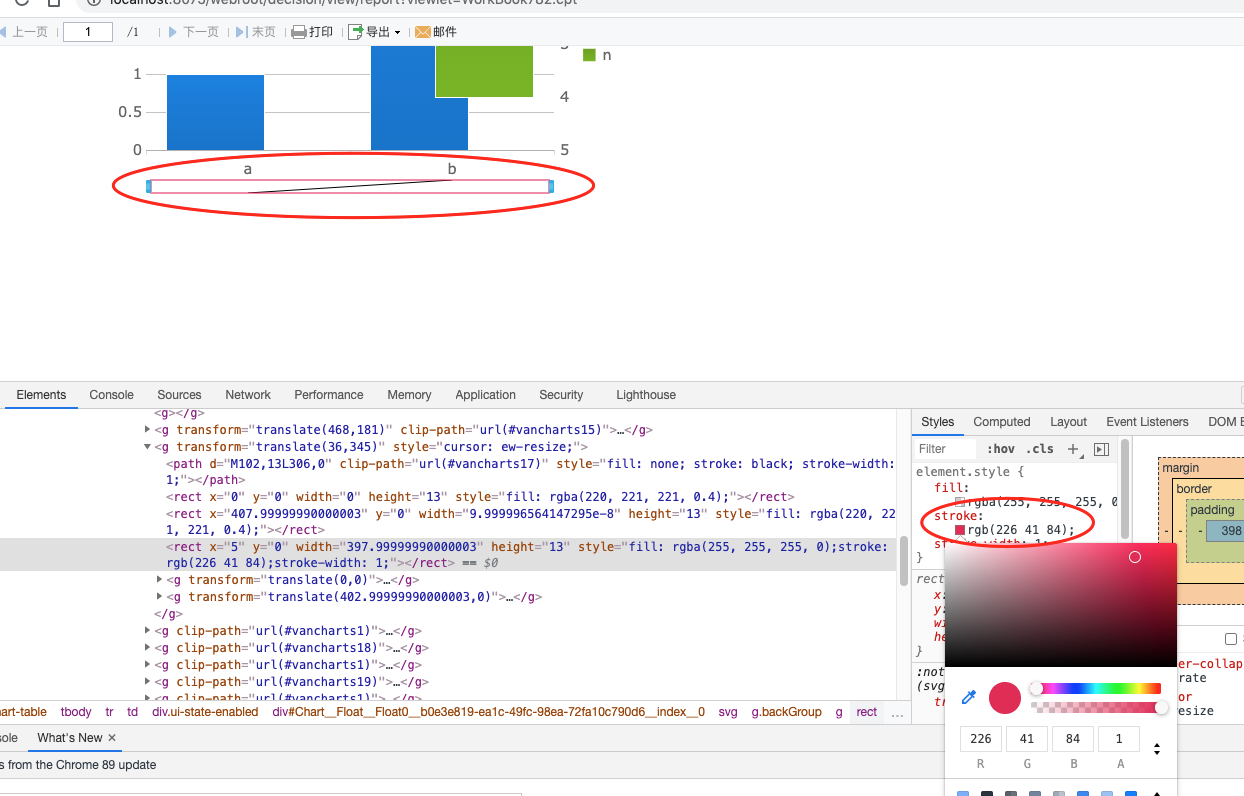The height and width of the screenshot is (796, 1244).
Task: Click the blue bar above category a
Action: pos(215,112)
